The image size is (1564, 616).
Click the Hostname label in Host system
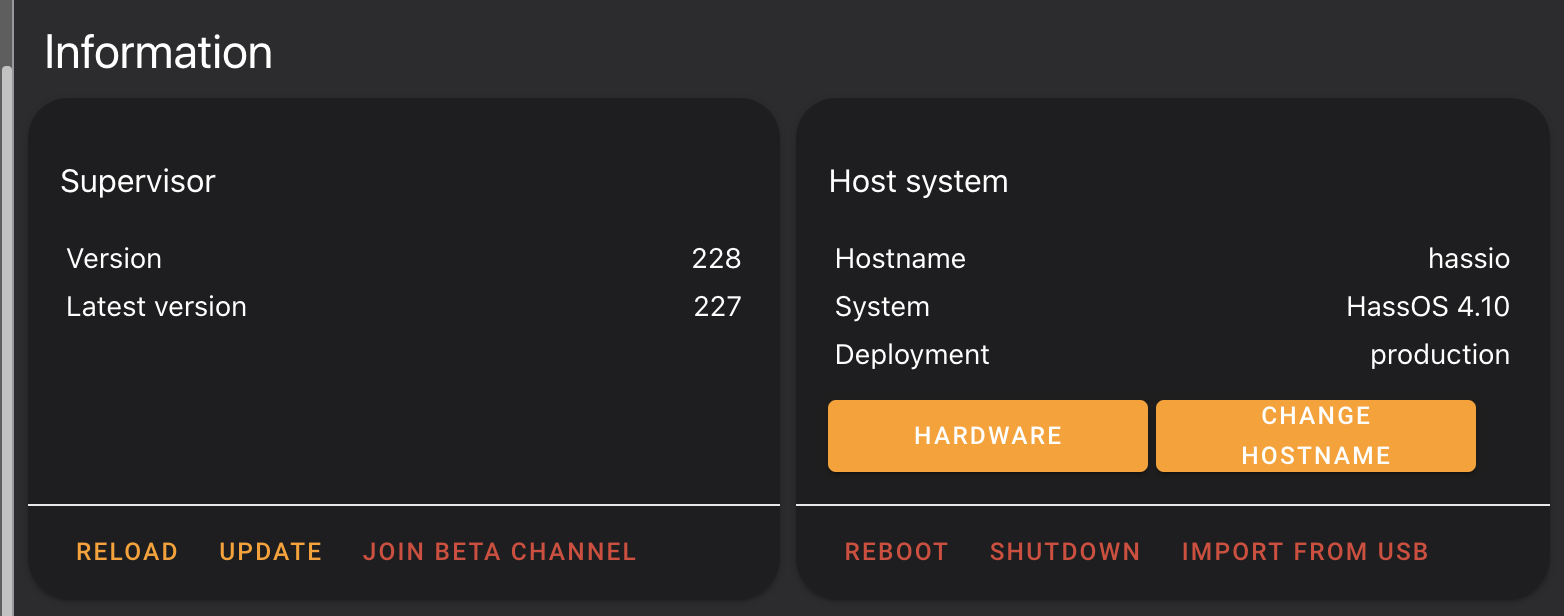pyautogui.click(x=899, y=258)
